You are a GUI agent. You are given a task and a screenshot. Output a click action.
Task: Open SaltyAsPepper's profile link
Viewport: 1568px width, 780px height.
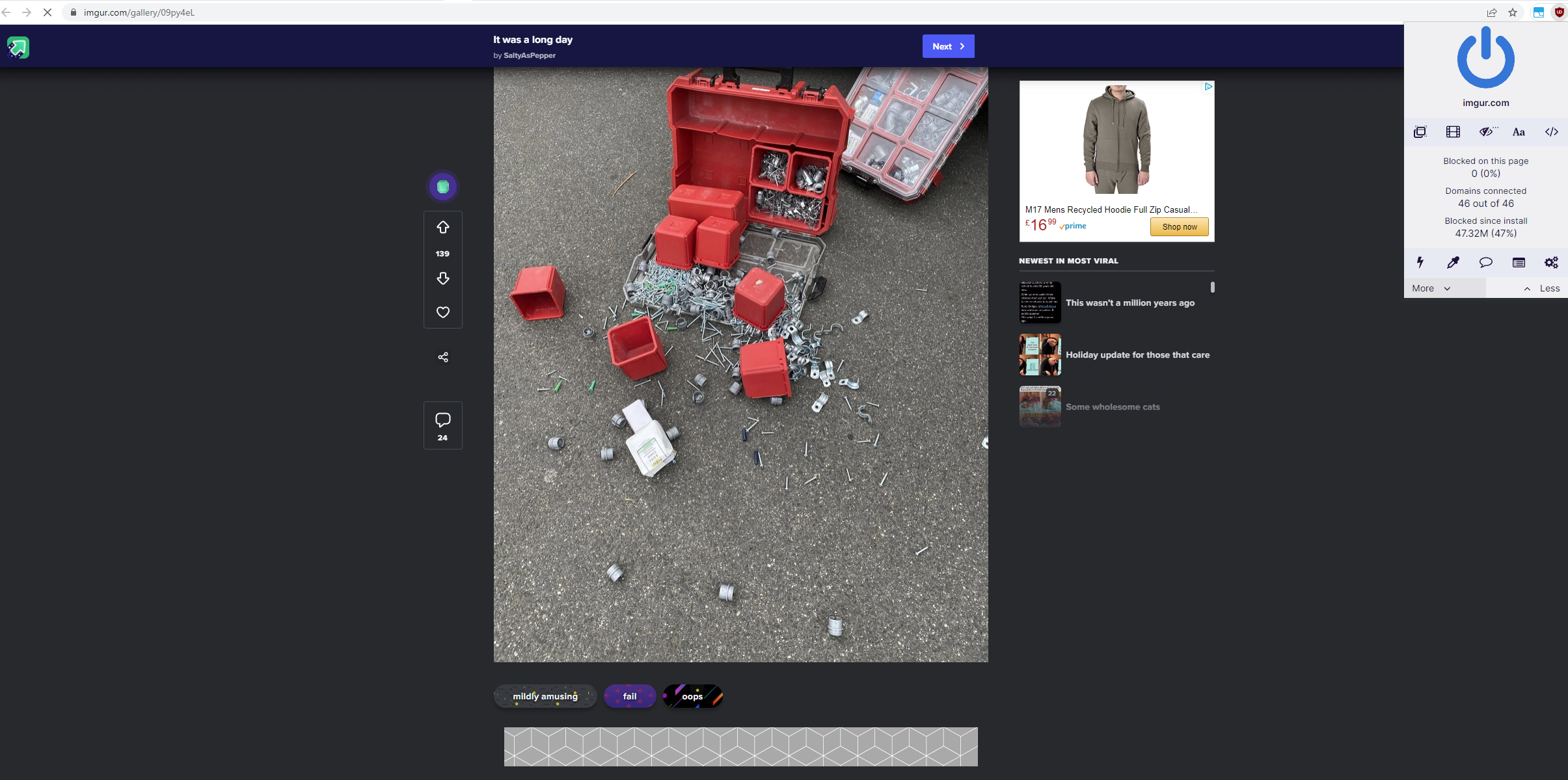pos(530,55)
